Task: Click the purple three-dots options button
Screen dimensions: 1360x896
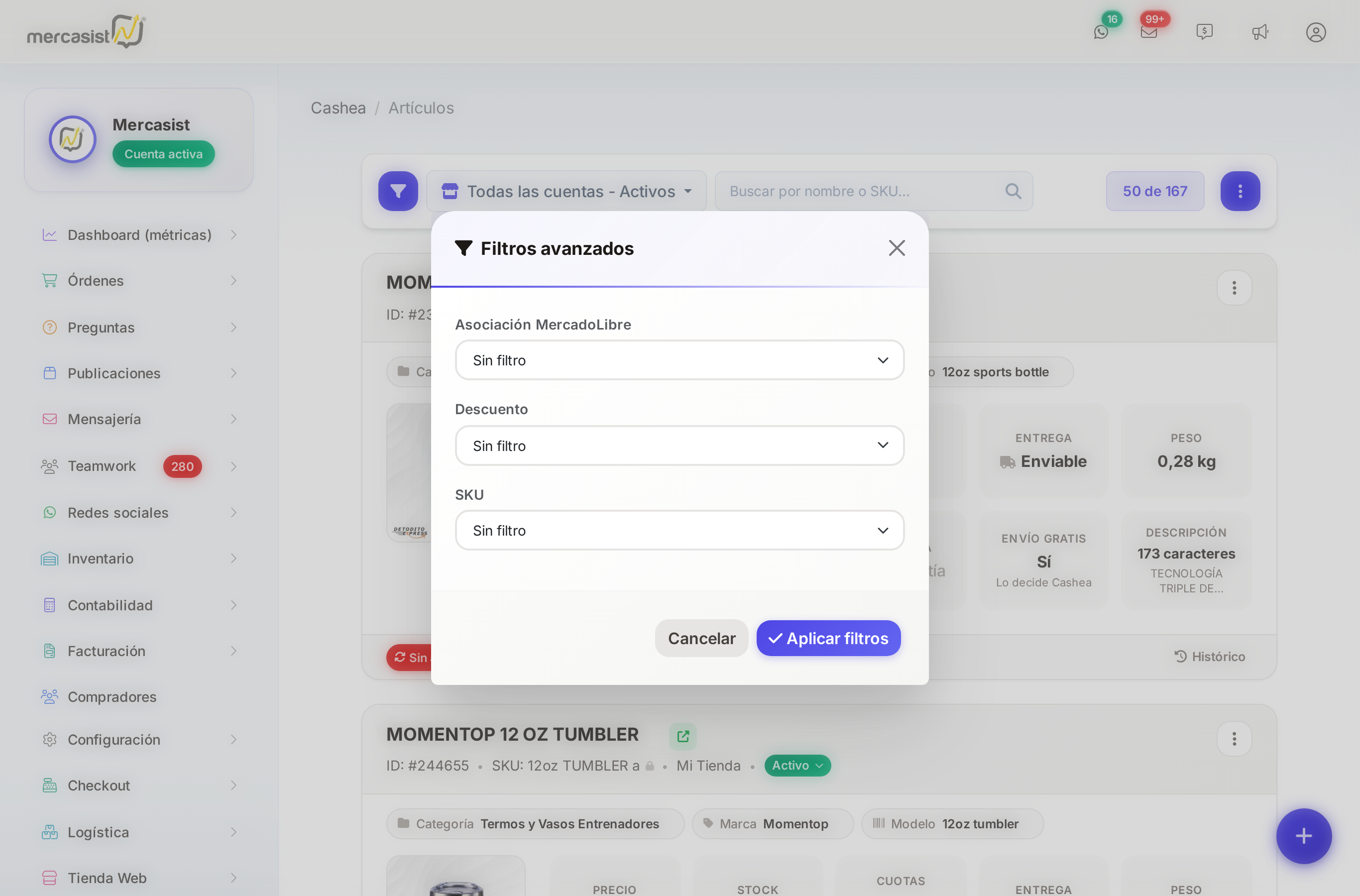Action: [x=1240, y=191]
